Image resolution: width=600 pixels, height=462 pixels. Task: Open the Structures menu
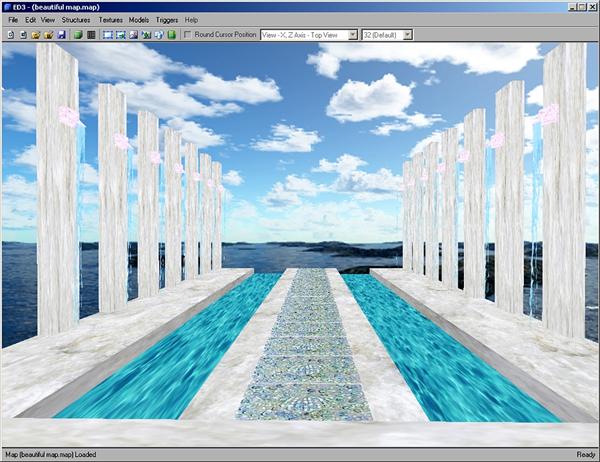(75, 20)
